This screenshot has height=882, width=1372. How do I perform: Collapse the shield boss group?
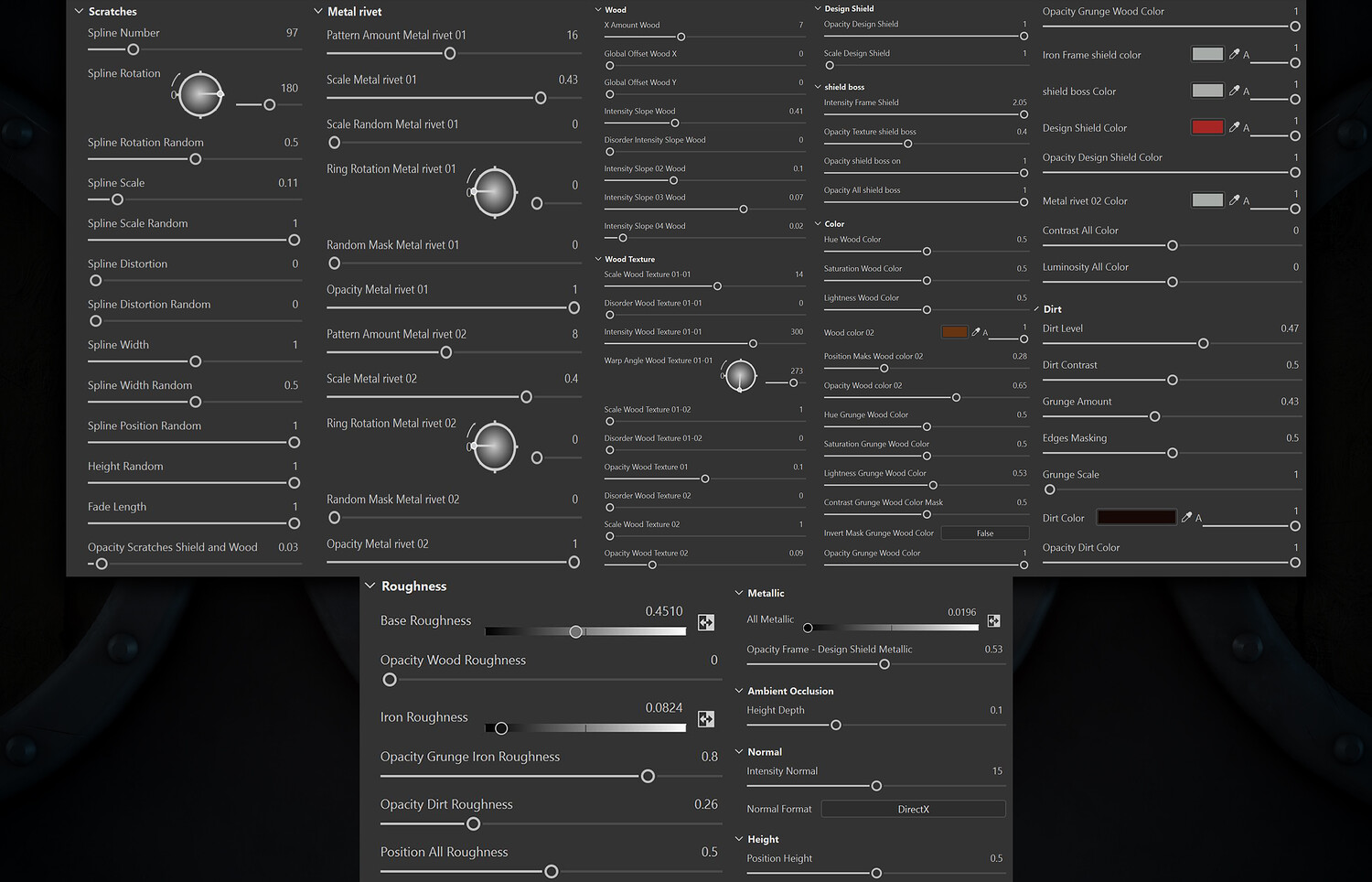pyautogui.click(x=818, y=87)
